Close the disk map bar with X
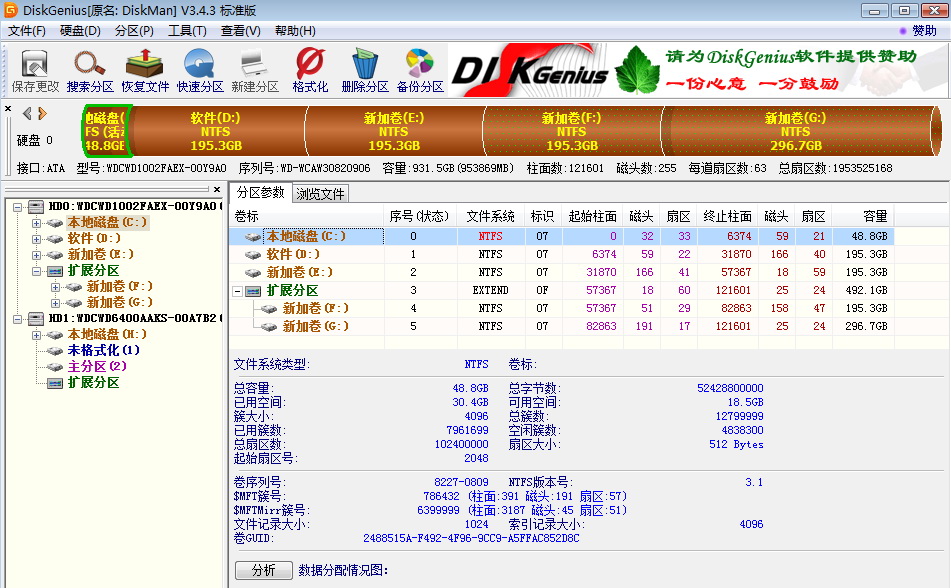This screenshot has width=951, height=588. 8,109
